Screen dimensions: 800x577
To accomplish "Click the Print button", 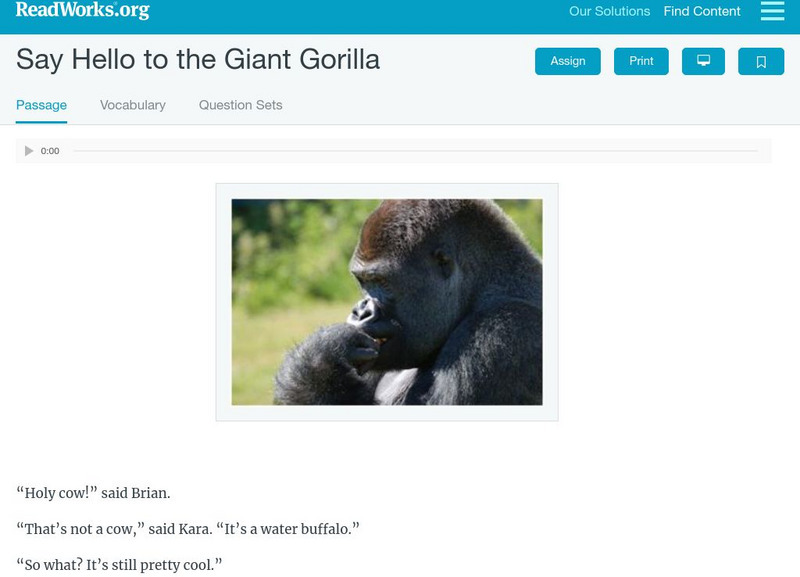I will coord(641,61).
